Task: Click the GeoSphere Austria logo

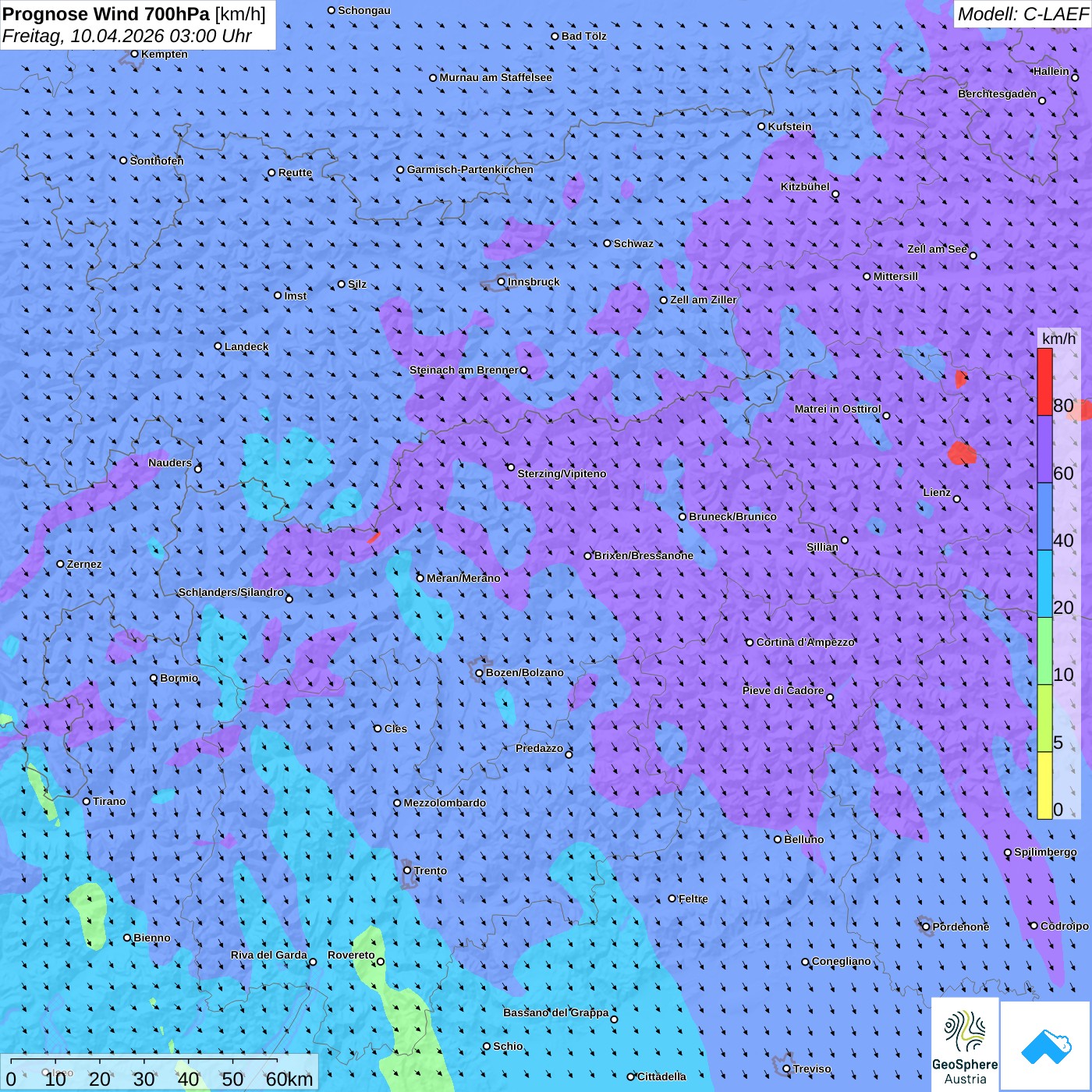Action: point(965,1044)
